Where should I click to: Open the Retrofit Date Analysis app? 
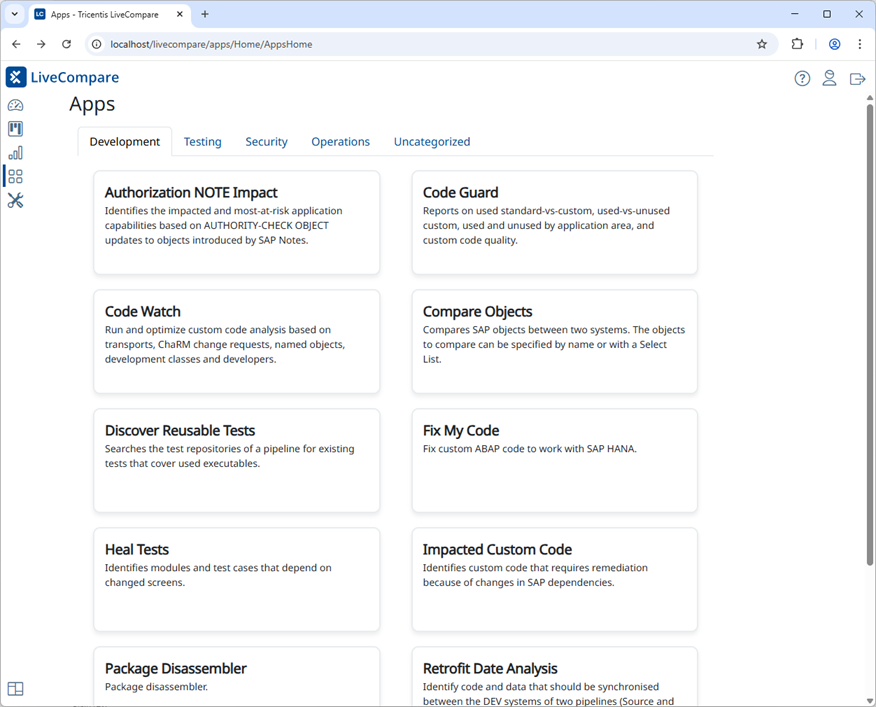pos(555,677)
